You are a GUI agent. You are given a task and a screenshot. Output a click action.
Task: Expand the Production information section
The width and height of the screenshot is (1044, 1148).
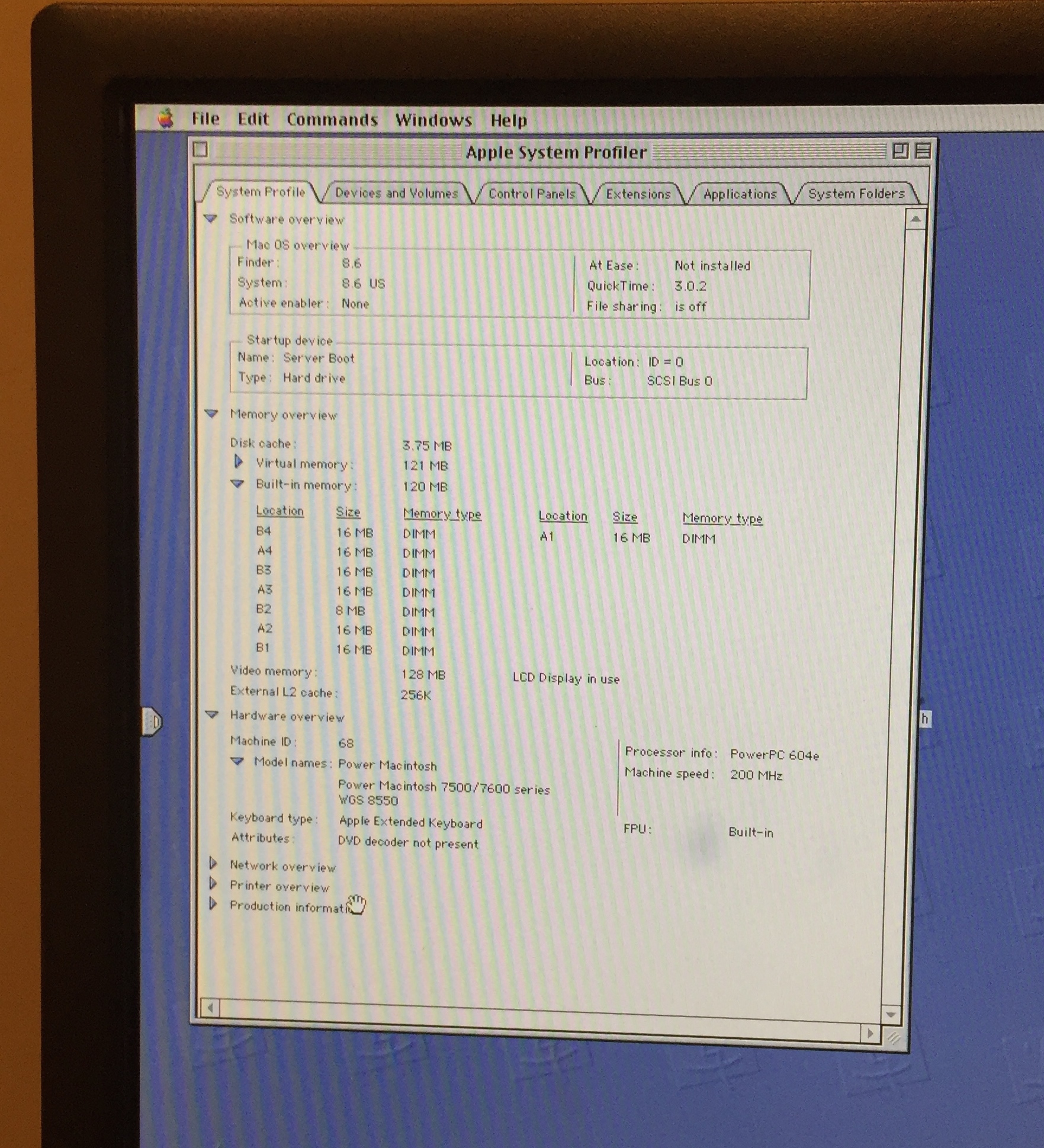[213, 905]
